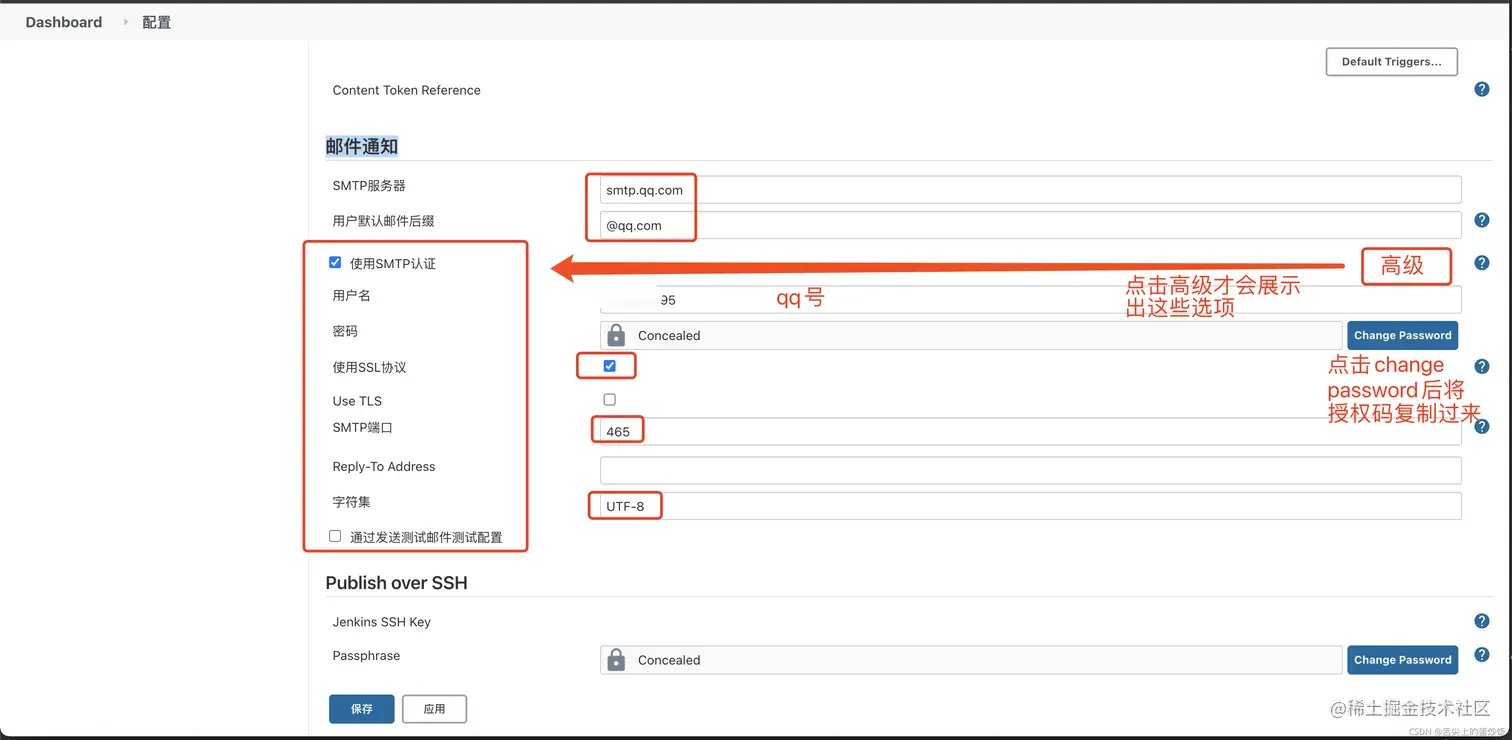Click the Reply-To Address label
1512x740 pixels.
coord(384,466)
